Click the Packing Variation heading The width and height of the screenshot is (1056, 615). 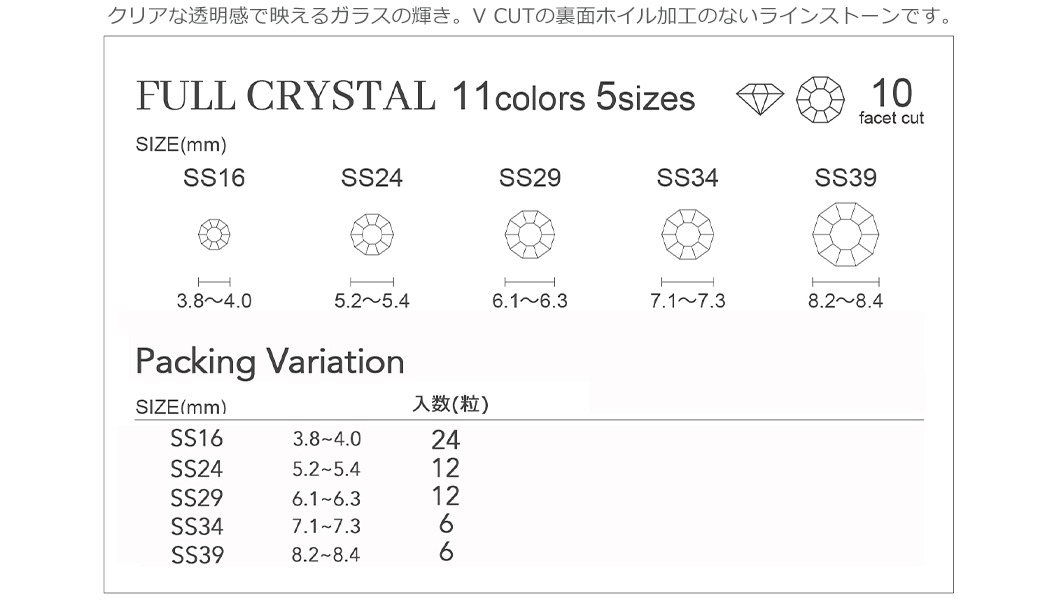tap(269, 362)
